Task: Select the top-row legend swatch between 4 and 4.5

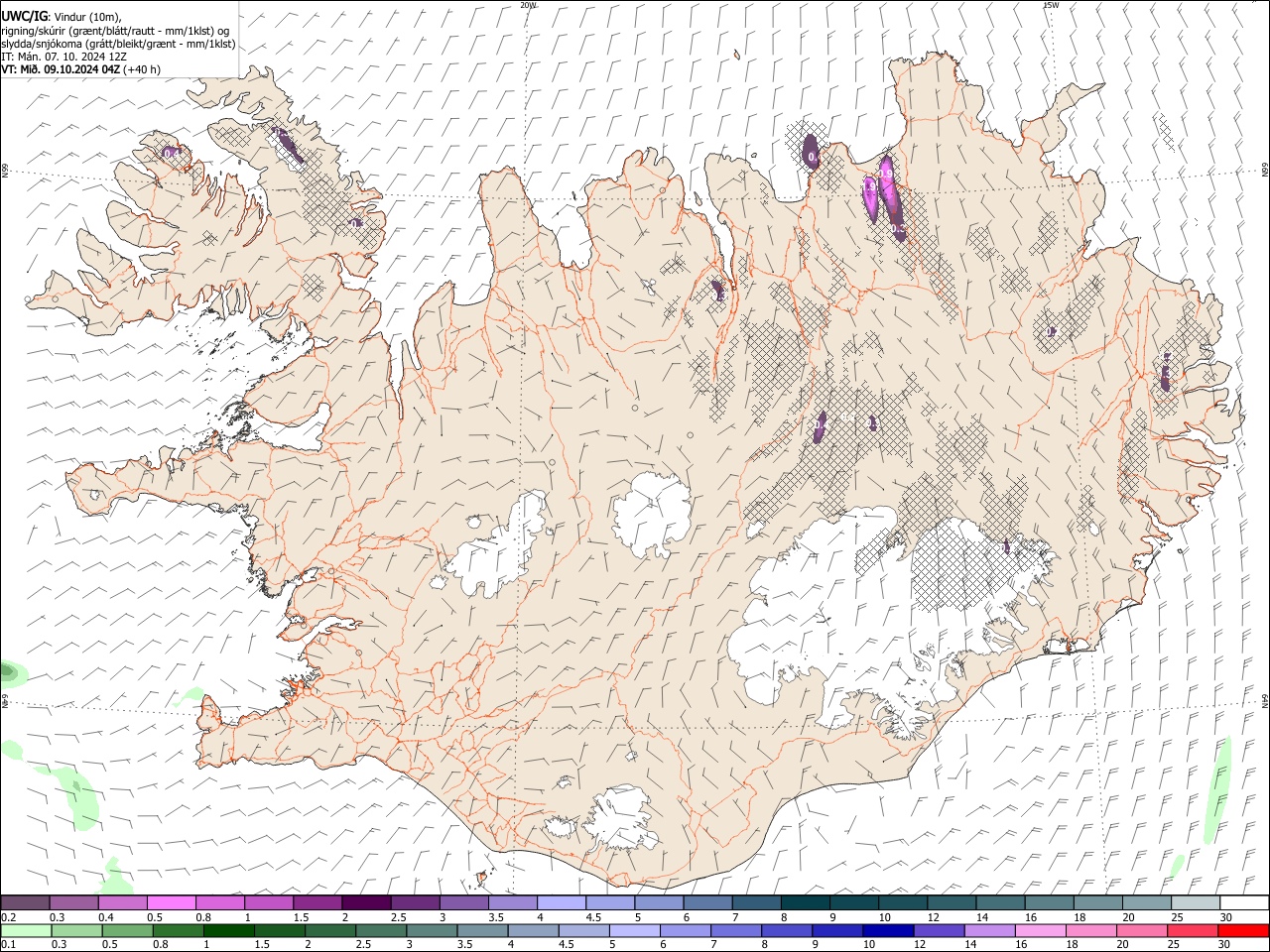Action: [561, 902]
